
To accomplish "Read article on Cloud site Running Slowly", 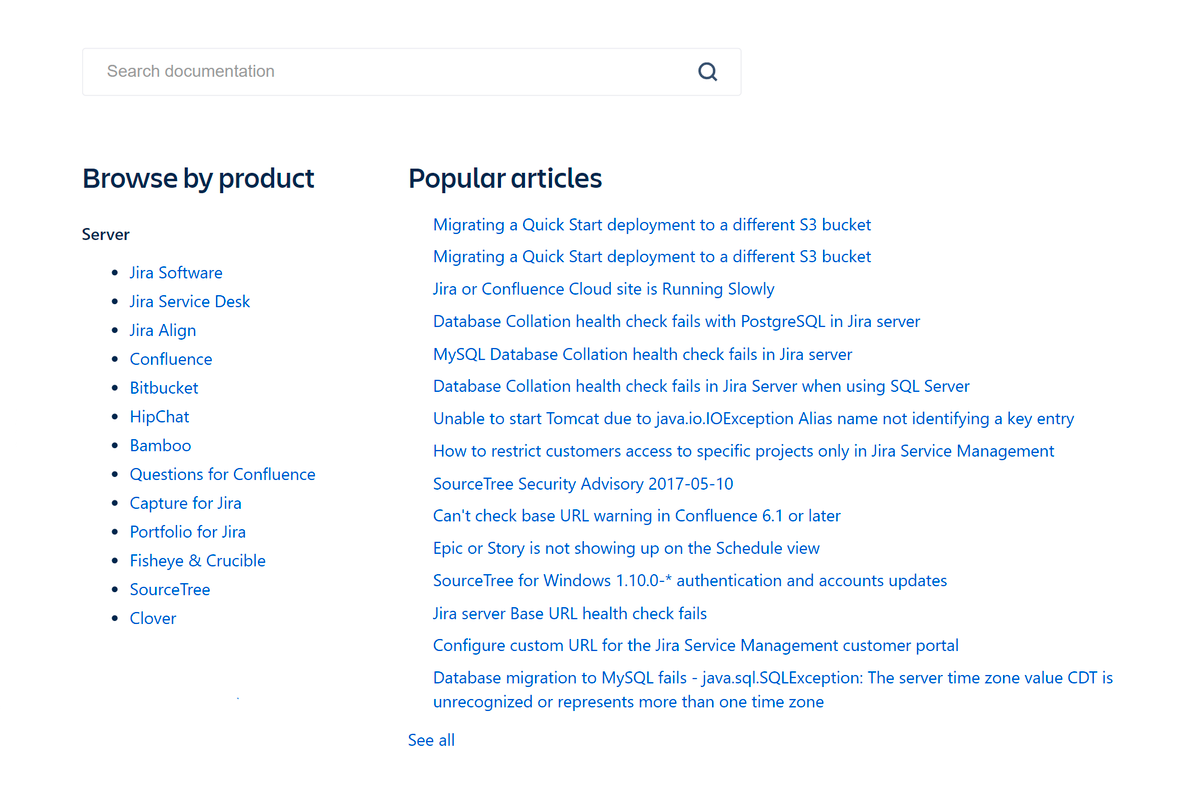I will click(x=604, y=289).
